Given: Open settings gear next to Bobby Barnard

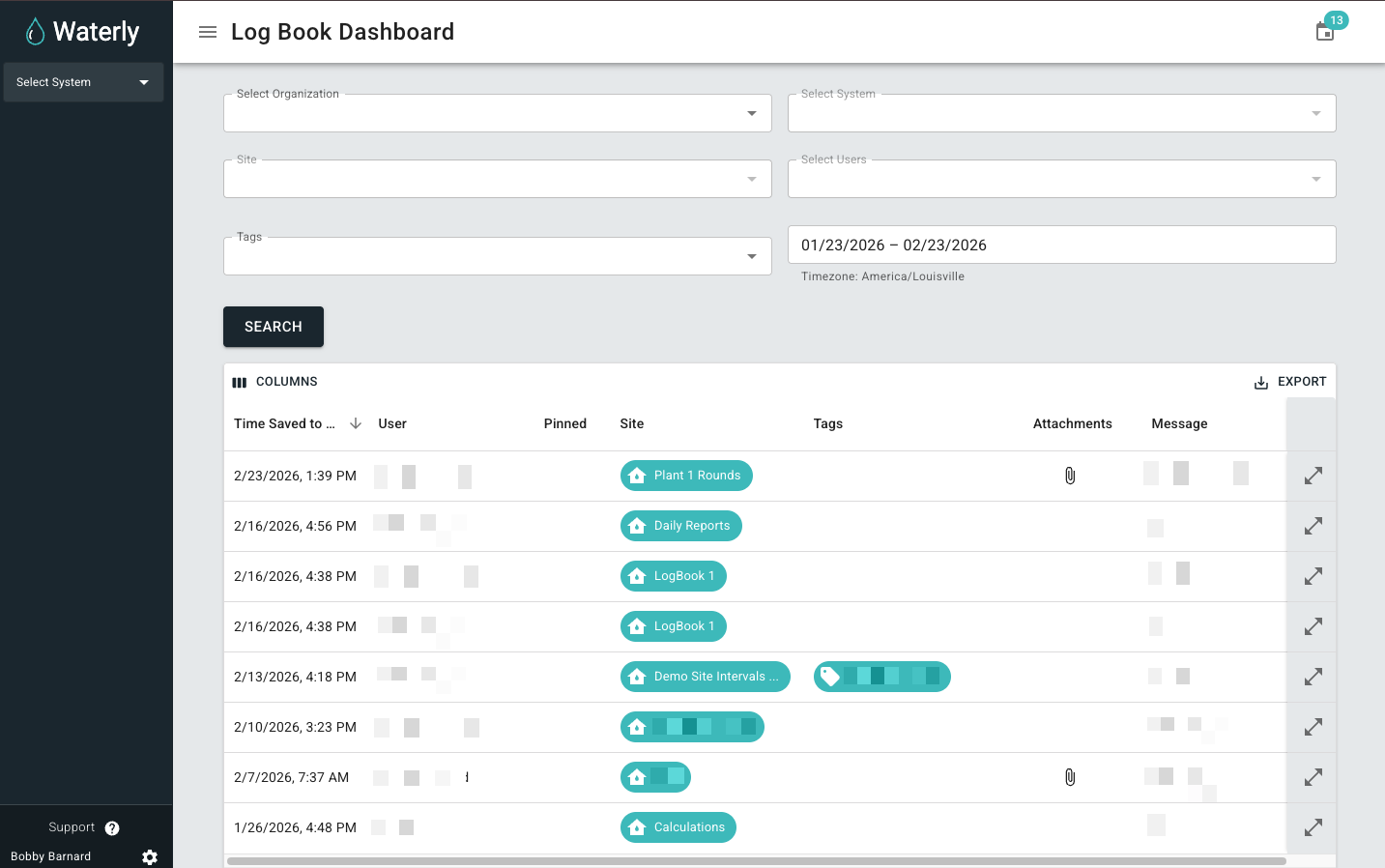Looking at the screenshot, I should [x=150, y=857].
